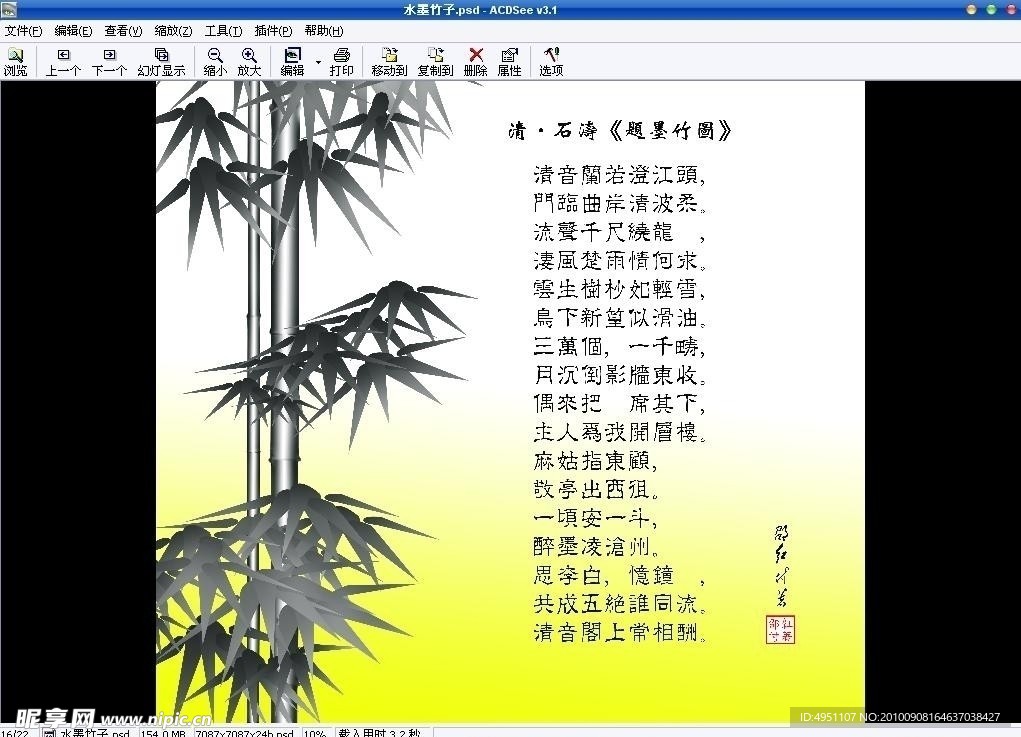Click the displayed bamboo painting image
Image resolution: width=1021 pixels, height=737 pixels.
click(x=510, y=402)
